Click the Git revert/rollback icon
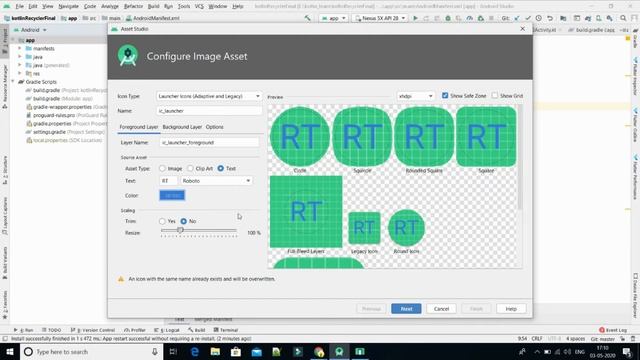 [550, 18]
